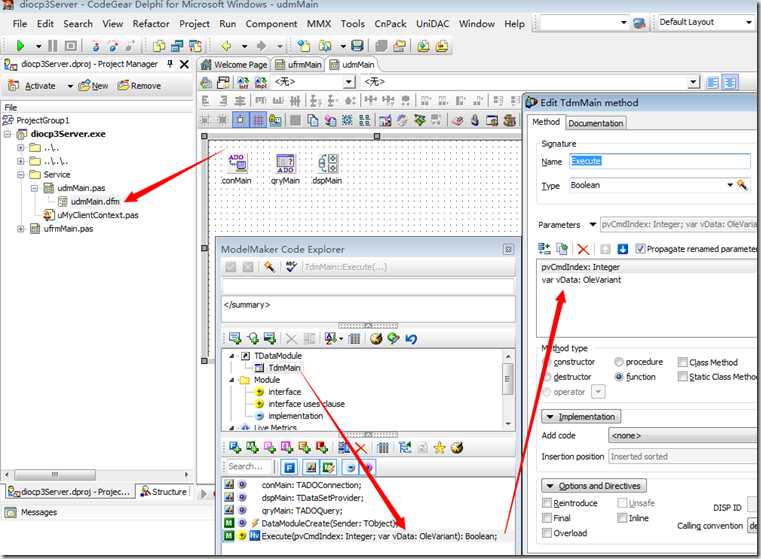Viewport: 761px width, 559px height.
Task: Click the add parameter icon in method editor
Action: (x=544, y=249)
